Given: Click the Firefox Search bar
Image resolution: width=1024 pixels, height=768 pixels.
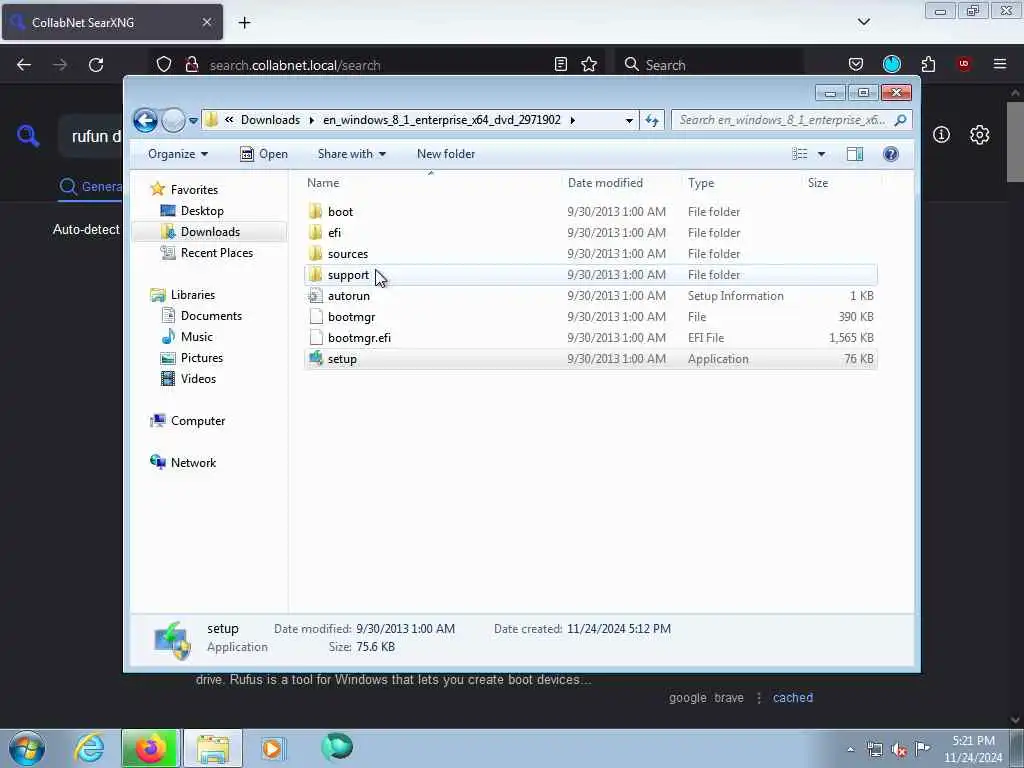Looking at the screenshot, I should (710, 65).
